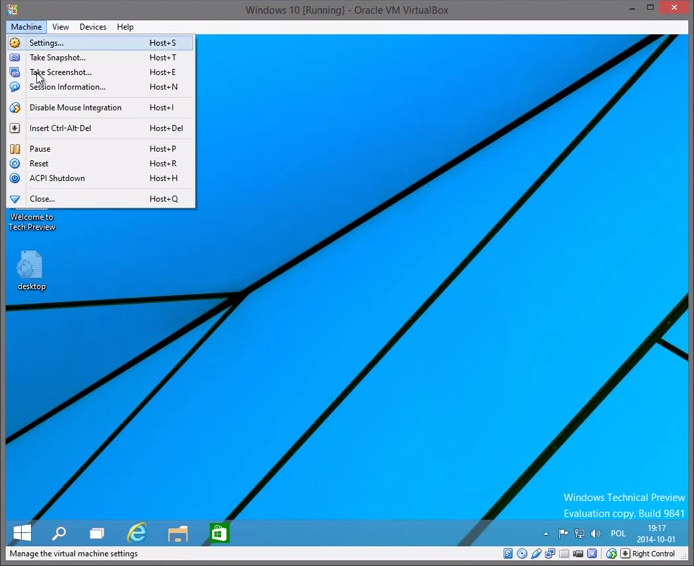
Task: Open the View menu
Action: coord(61,27)
